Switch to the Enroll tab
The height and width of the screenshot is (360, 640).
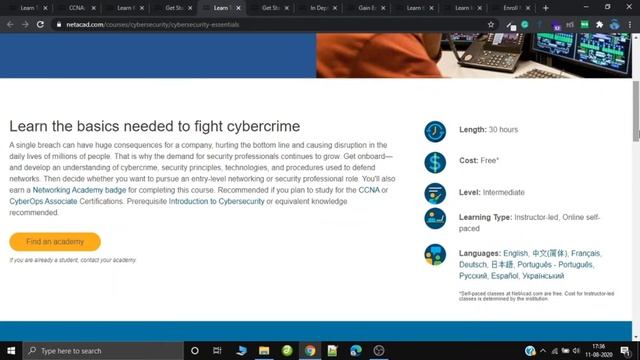point(511,8)
